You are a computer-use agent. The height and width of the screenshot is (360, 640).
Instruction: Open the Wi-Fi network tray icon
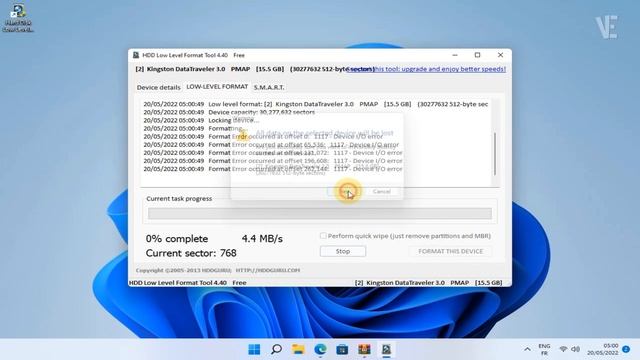[563, 349]
